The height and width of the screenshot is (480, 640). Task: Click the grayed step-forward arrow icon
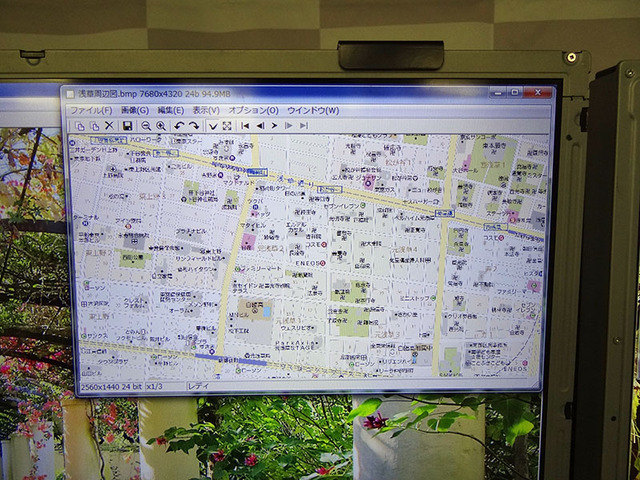pyautogui.click(x=289, y=126)
